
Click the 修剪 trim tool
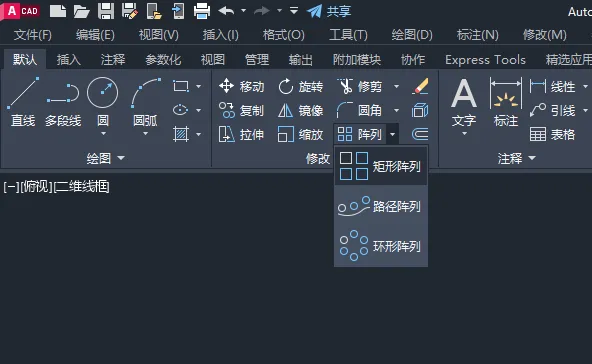point(359,86)
